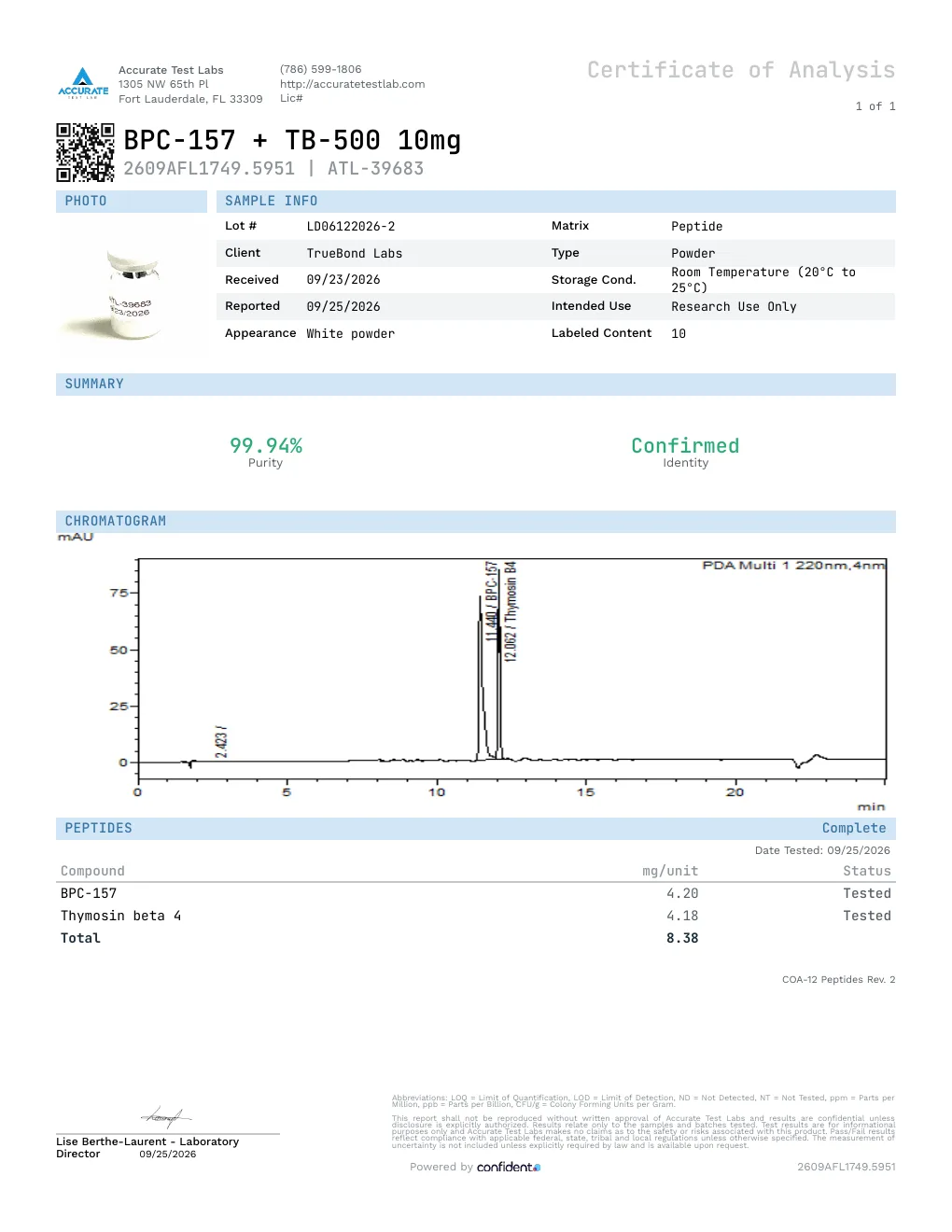Image resolution: width=952 pixels, height=1232 pixels.
Task: Select the appearance value 'White powder'
Action: (351, 334)
